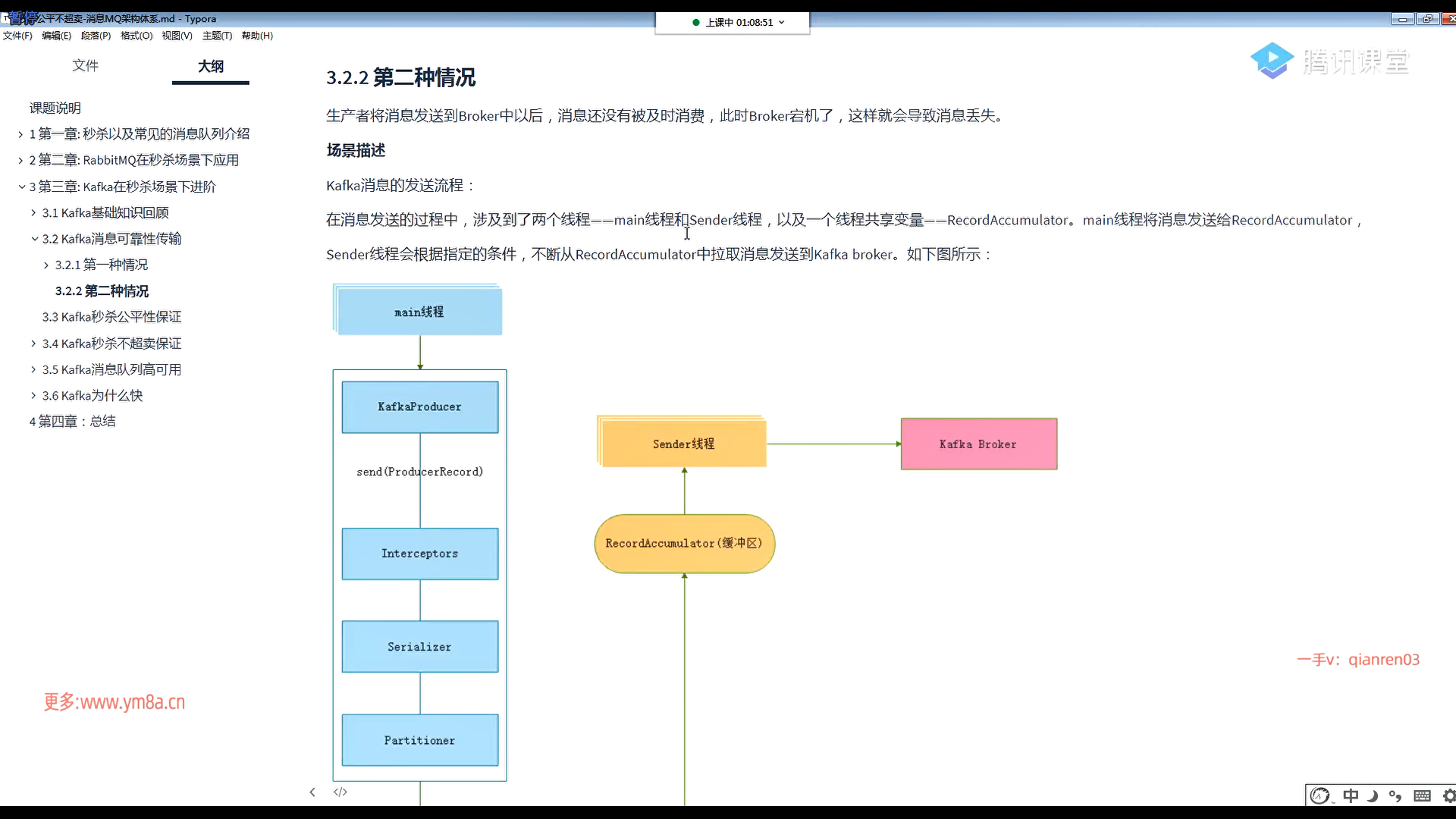Toggle Chinese input mode 中 icon
The image size is (1456, 819).
pos(1351,795)
